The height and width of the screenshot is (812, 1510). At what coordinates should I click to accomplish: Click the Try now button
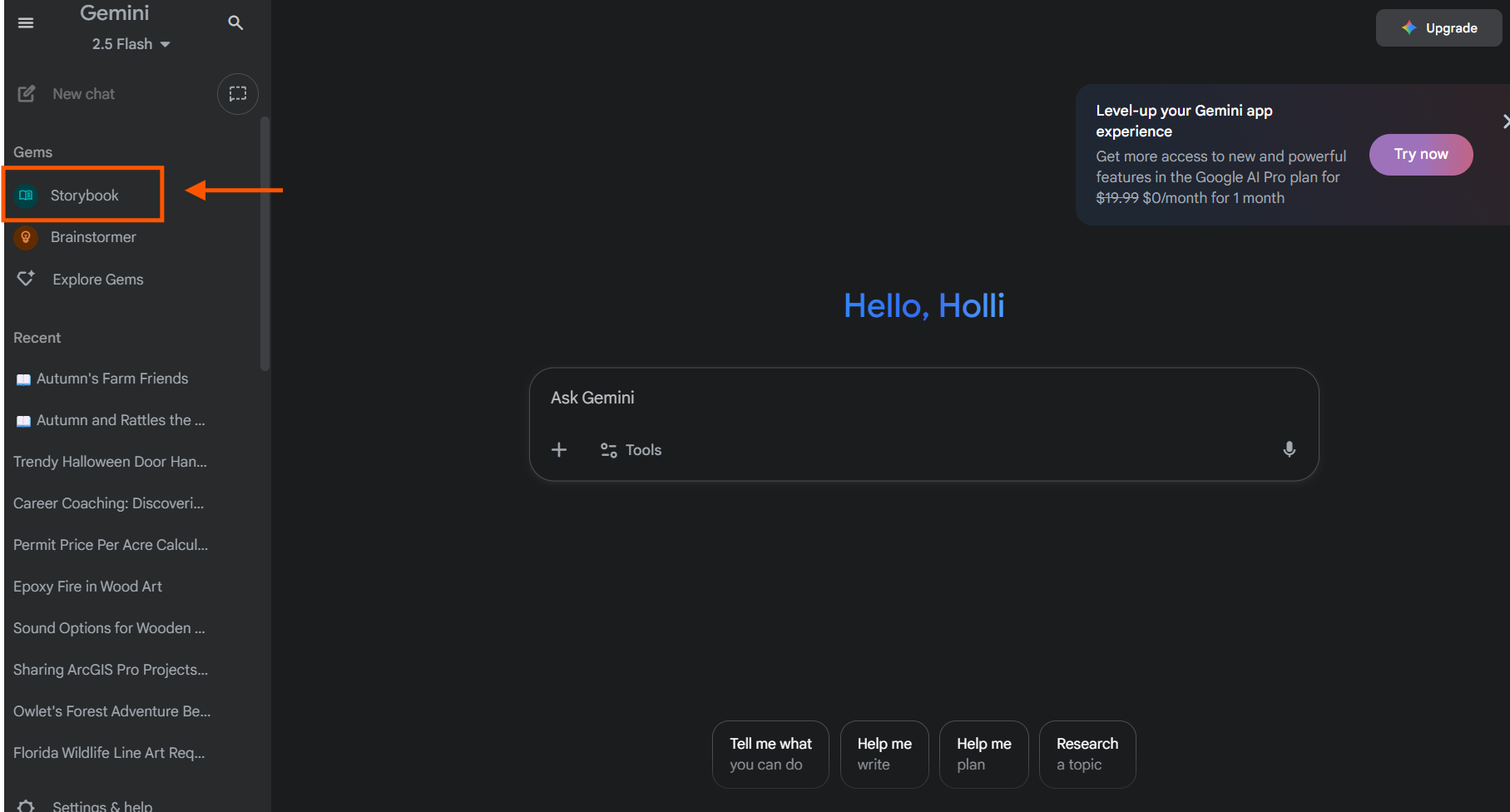point(1421,154)
